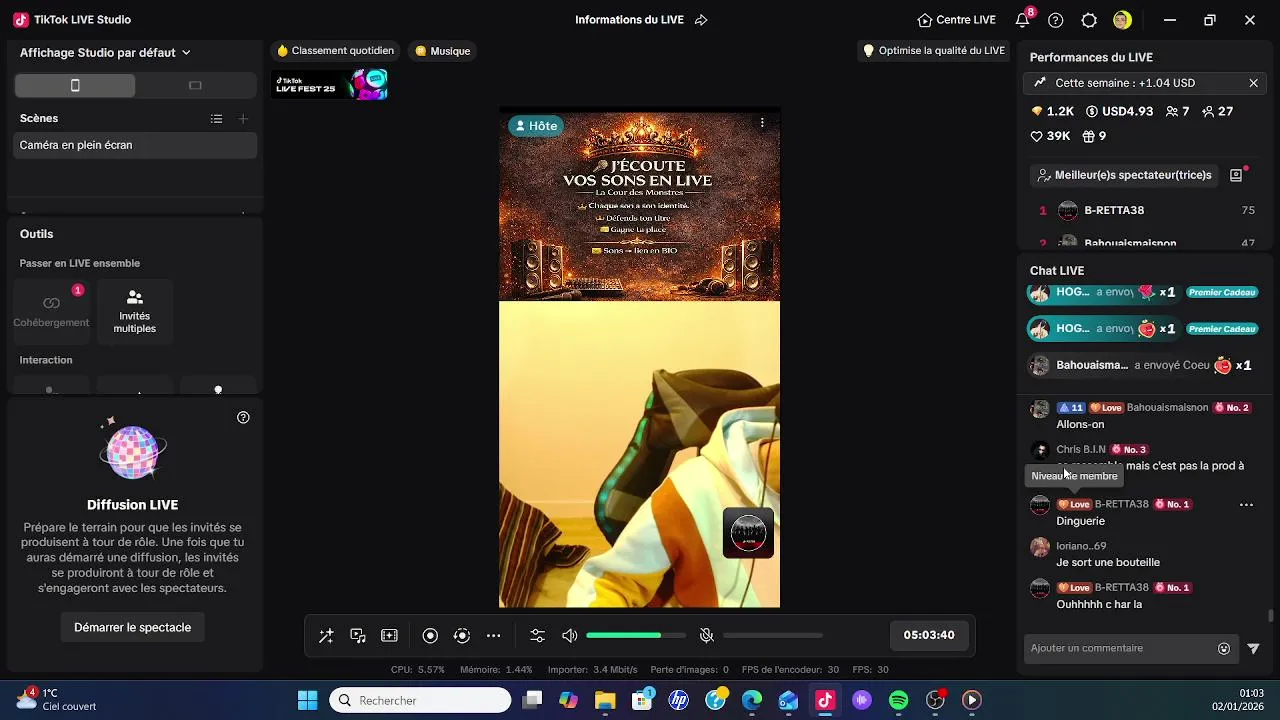Screen dimensions: 1280x720
Task: Click the avatar thumbnail over the camera preview
Action: (748, 533)
